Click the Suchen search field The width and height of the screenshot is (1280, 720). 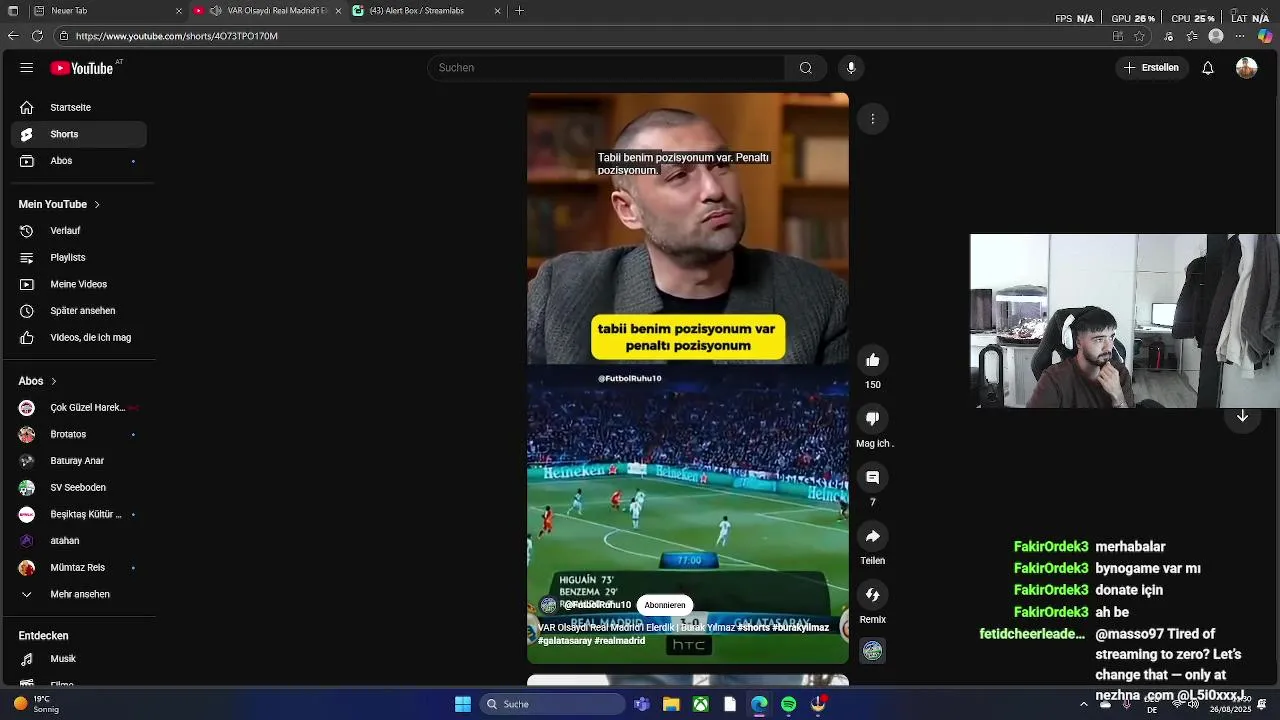click(x=606, y=68)
